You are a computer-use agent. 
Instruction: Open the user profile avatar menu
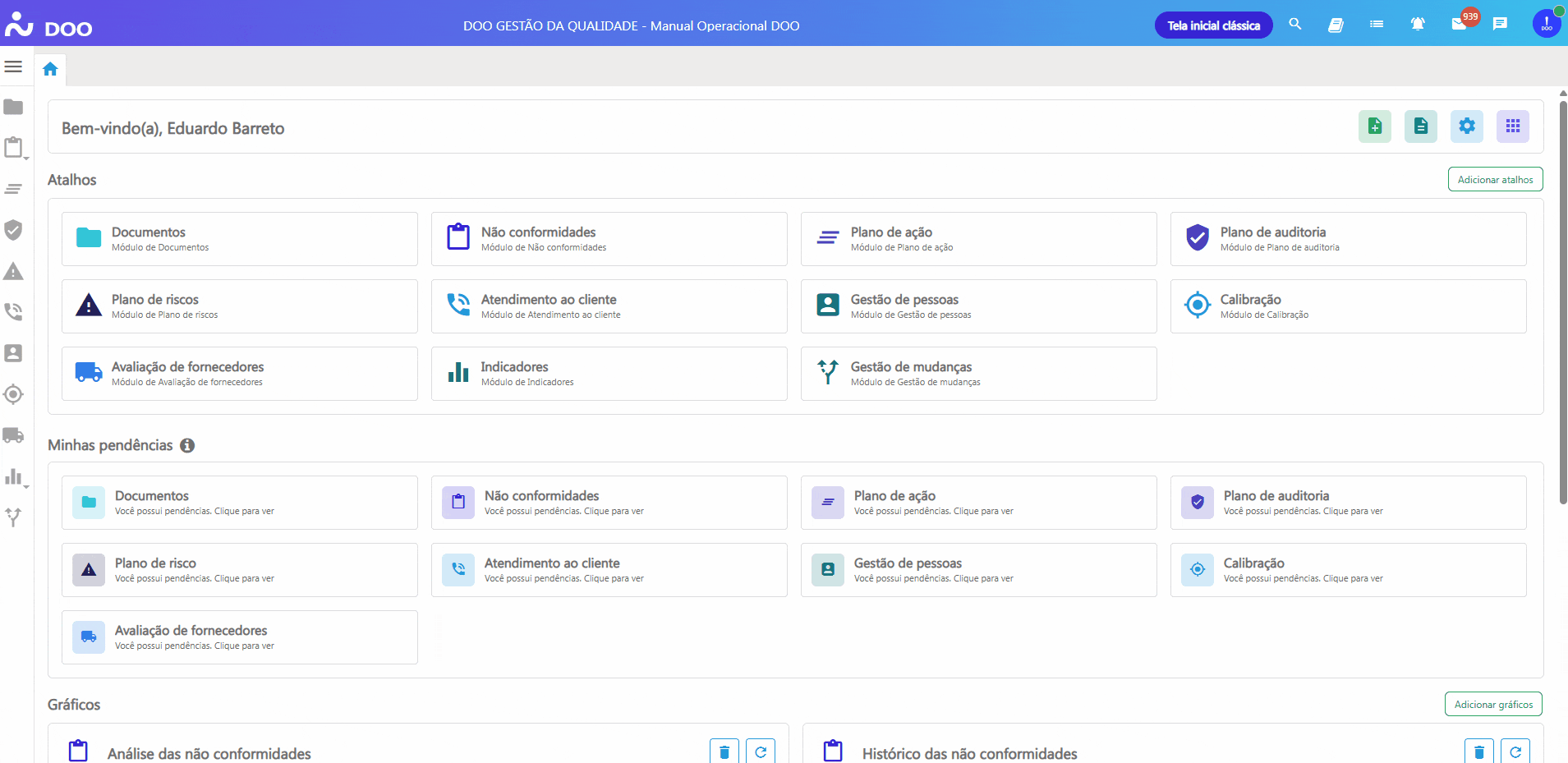click(x=1546, y=24)
